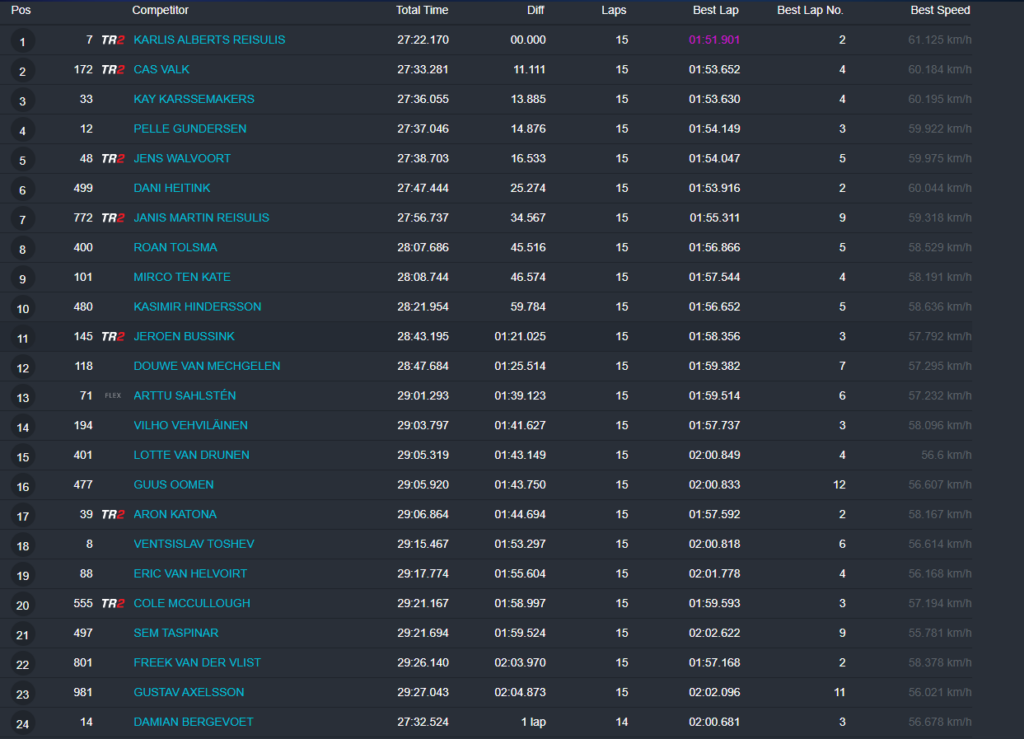Viewport: 1024px width, 739px height.
Task: Open Kay Karssemakers competitor link
Action: tap(194, 99)
